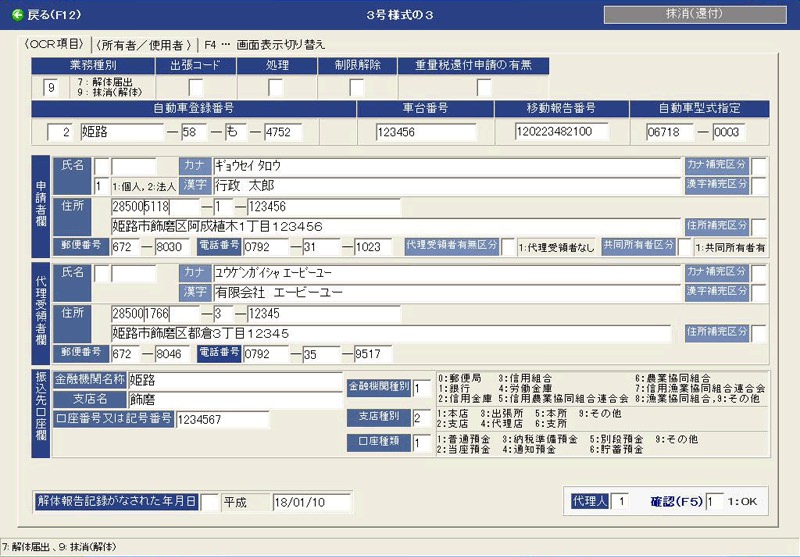Image resolution: width=800 pixels, height=557 pixels.
Task: Switch to the 〈所有者/使用者〉 tab
Action: [x=144, y=45]
